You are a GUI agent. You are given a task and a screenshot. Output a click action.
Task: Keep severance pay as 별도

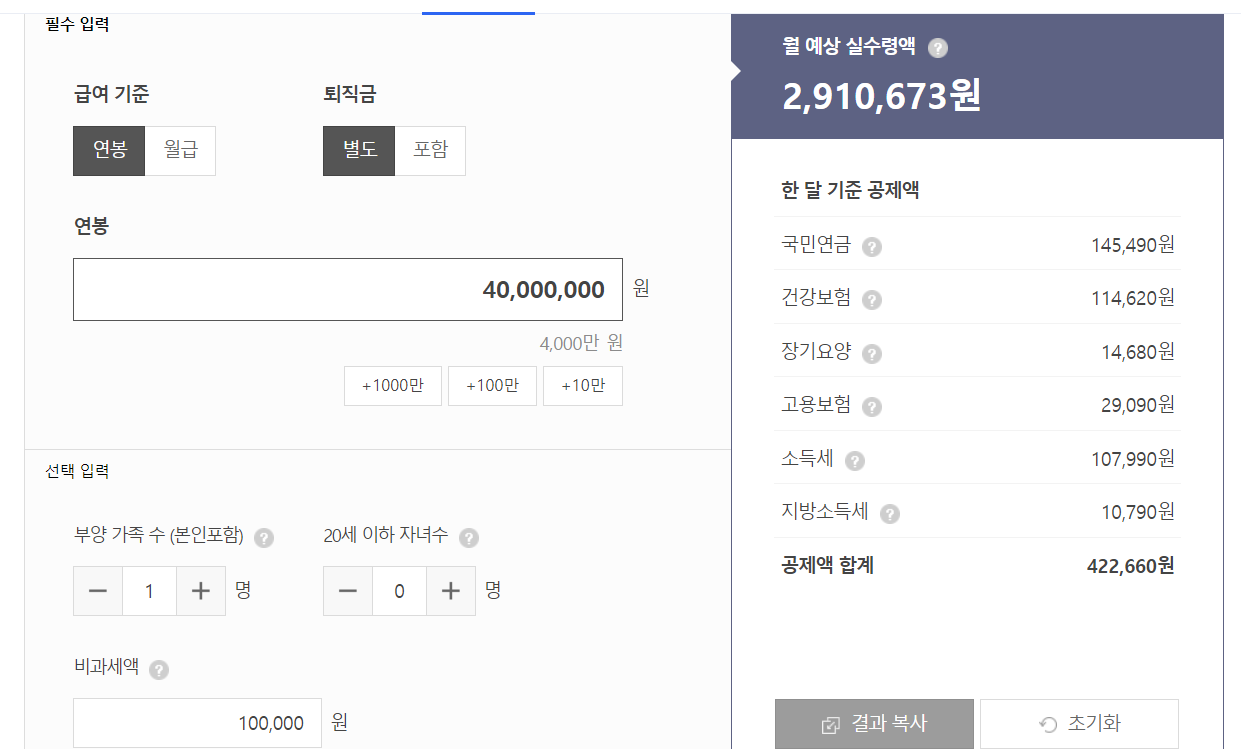pyautogui.click(x=358, y=150)
